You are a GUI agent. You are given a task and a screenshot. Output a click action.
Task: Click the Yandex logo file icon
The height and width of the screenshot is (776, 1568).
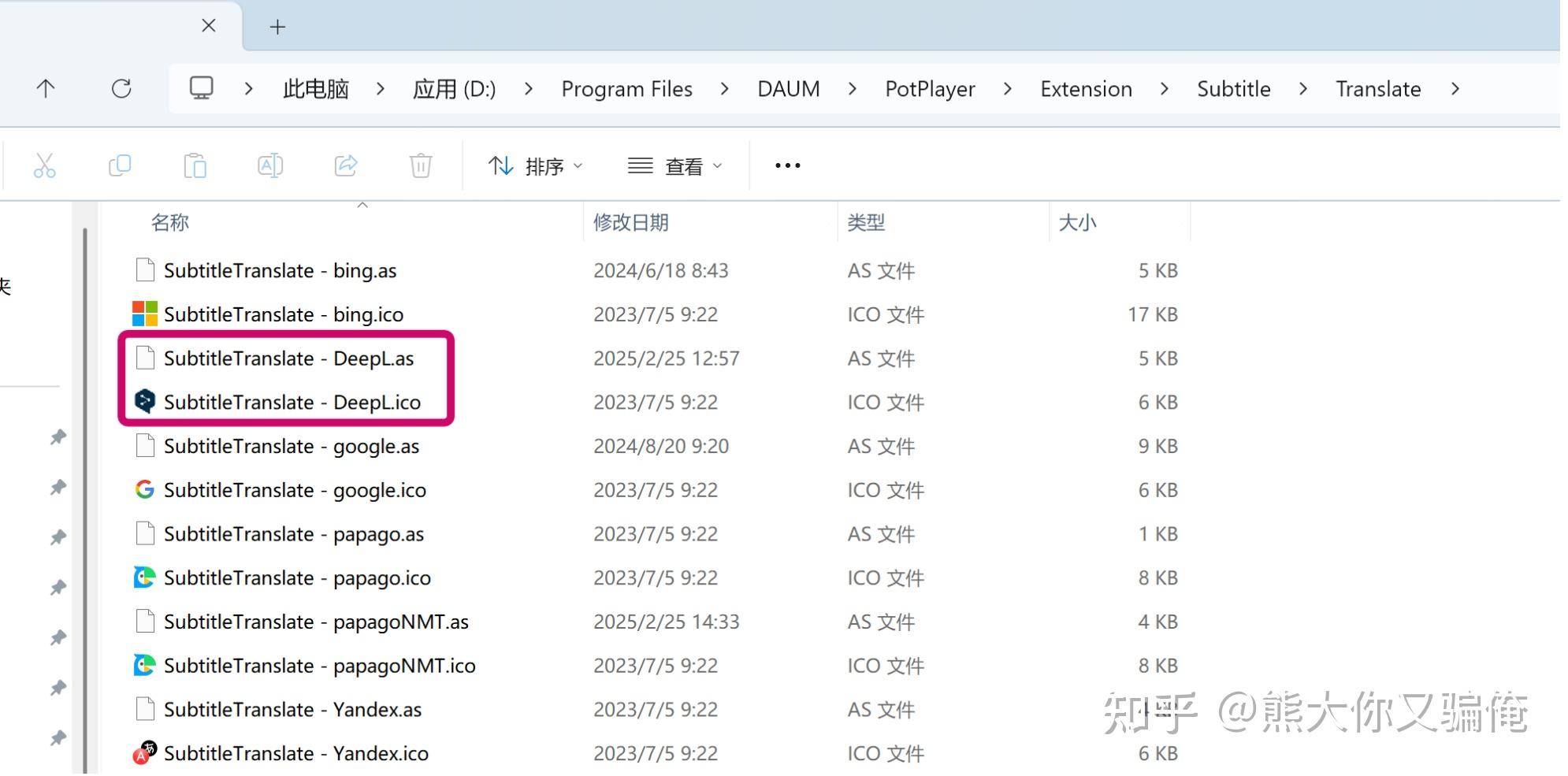[x=145, y=753]
